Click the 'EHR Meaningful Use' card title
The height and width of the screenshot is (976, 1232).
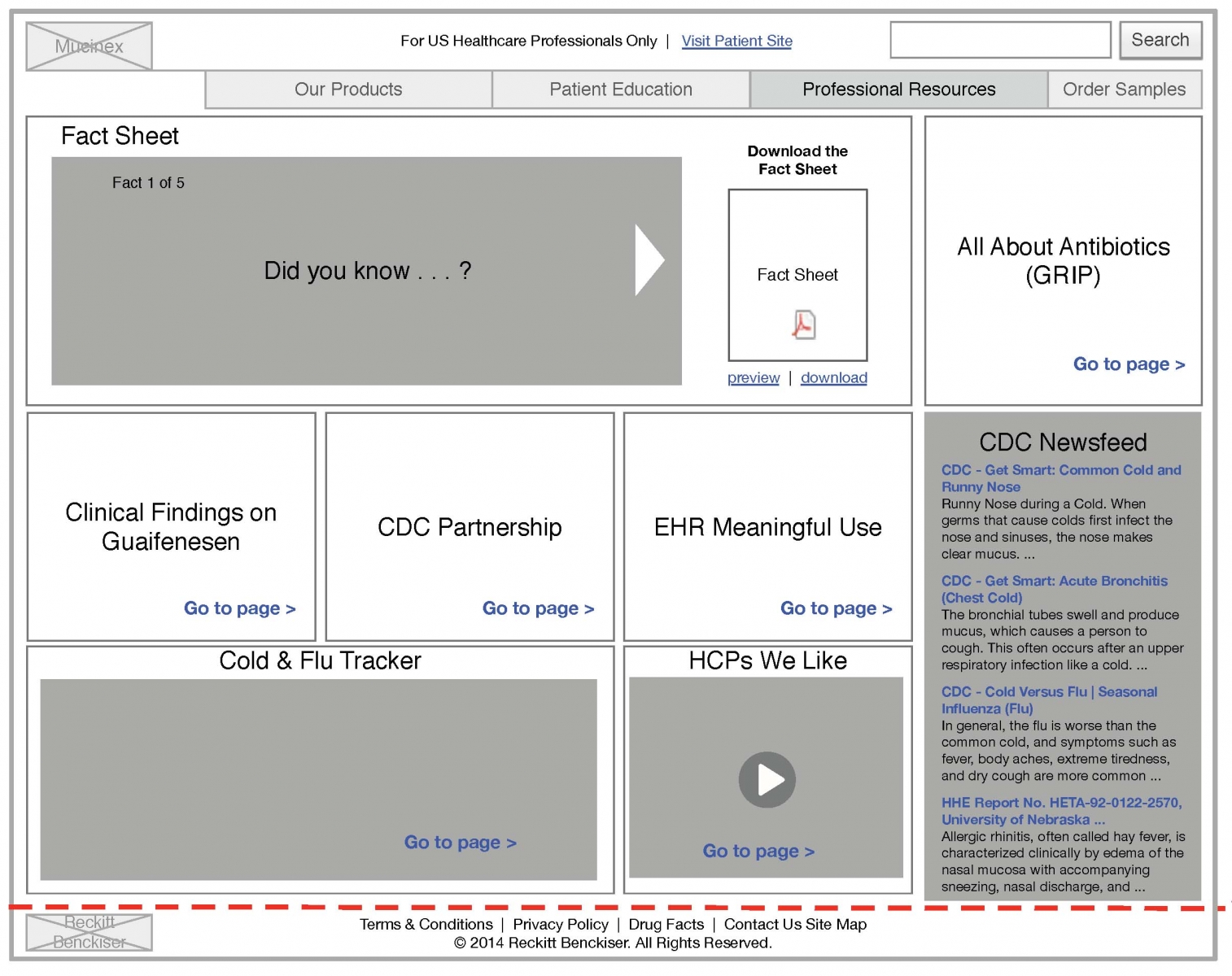pos(767,527)
